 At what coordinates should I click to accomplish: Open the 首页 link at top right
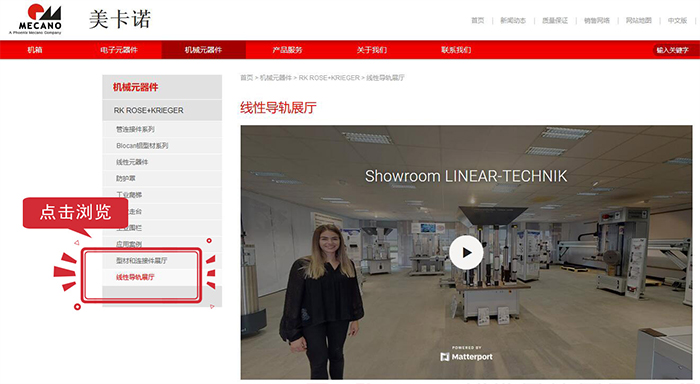pos(478,21)
